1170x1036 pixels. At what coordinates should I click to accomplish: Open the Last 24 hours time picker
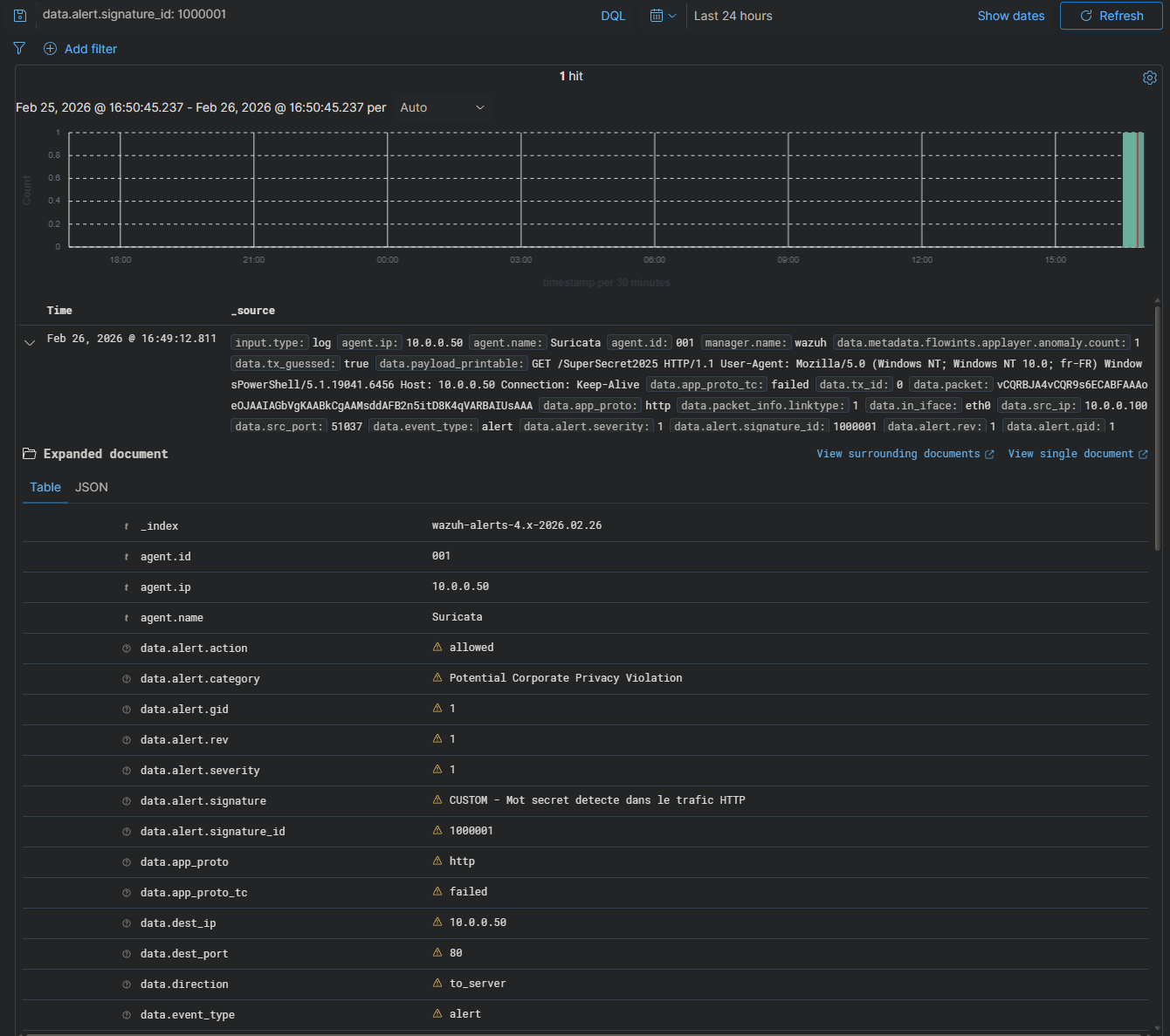(733, 16)
